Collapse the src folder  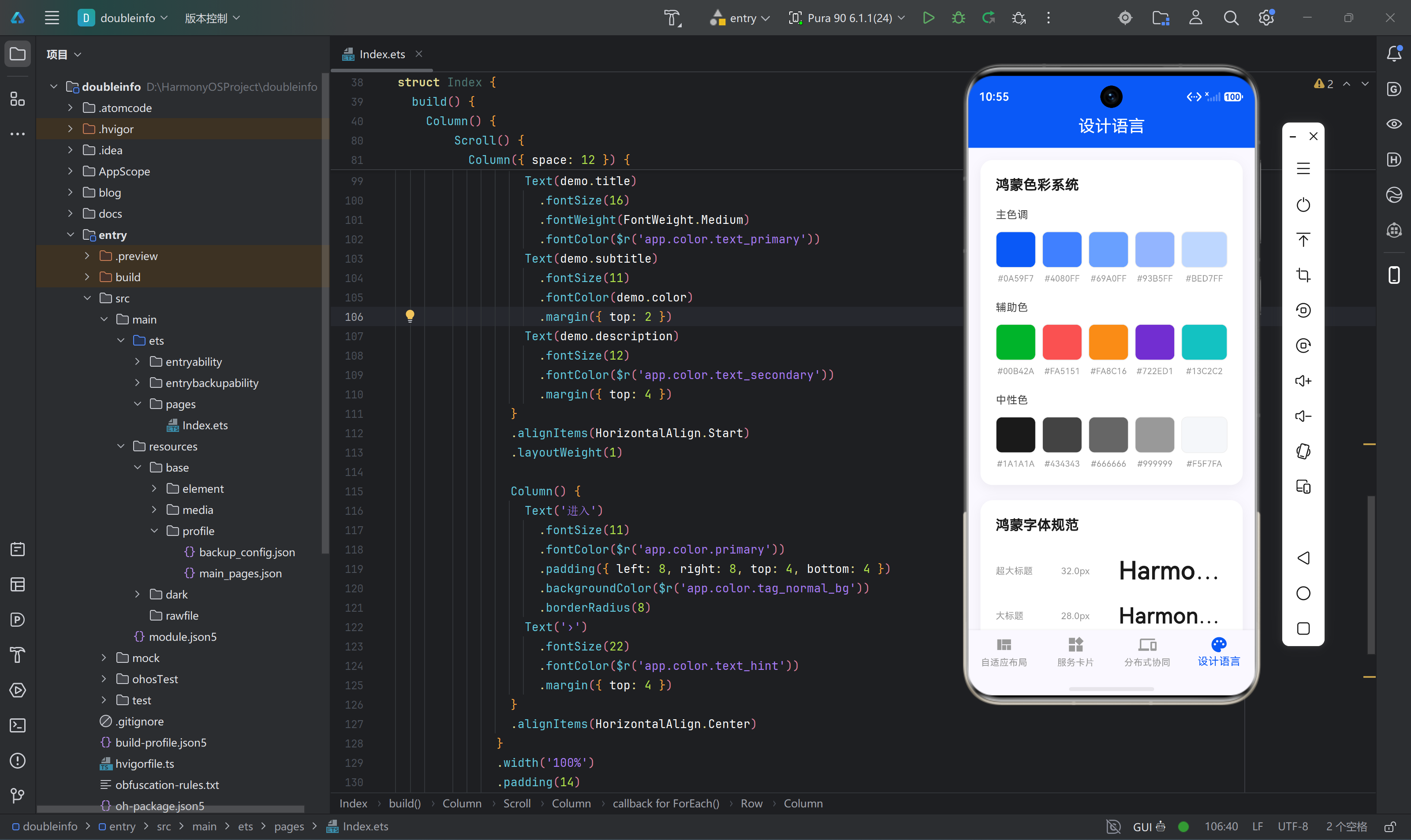pyautogui.click(x=87, y=298)
